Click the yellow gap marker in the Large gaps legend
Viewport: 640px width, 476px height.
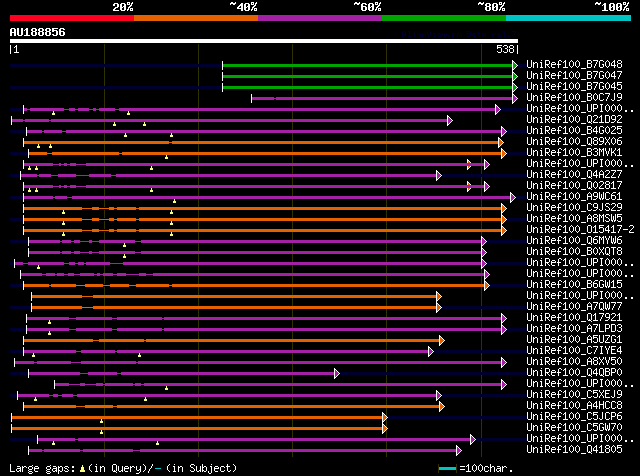pyautogui.click(x=82, y=469)
